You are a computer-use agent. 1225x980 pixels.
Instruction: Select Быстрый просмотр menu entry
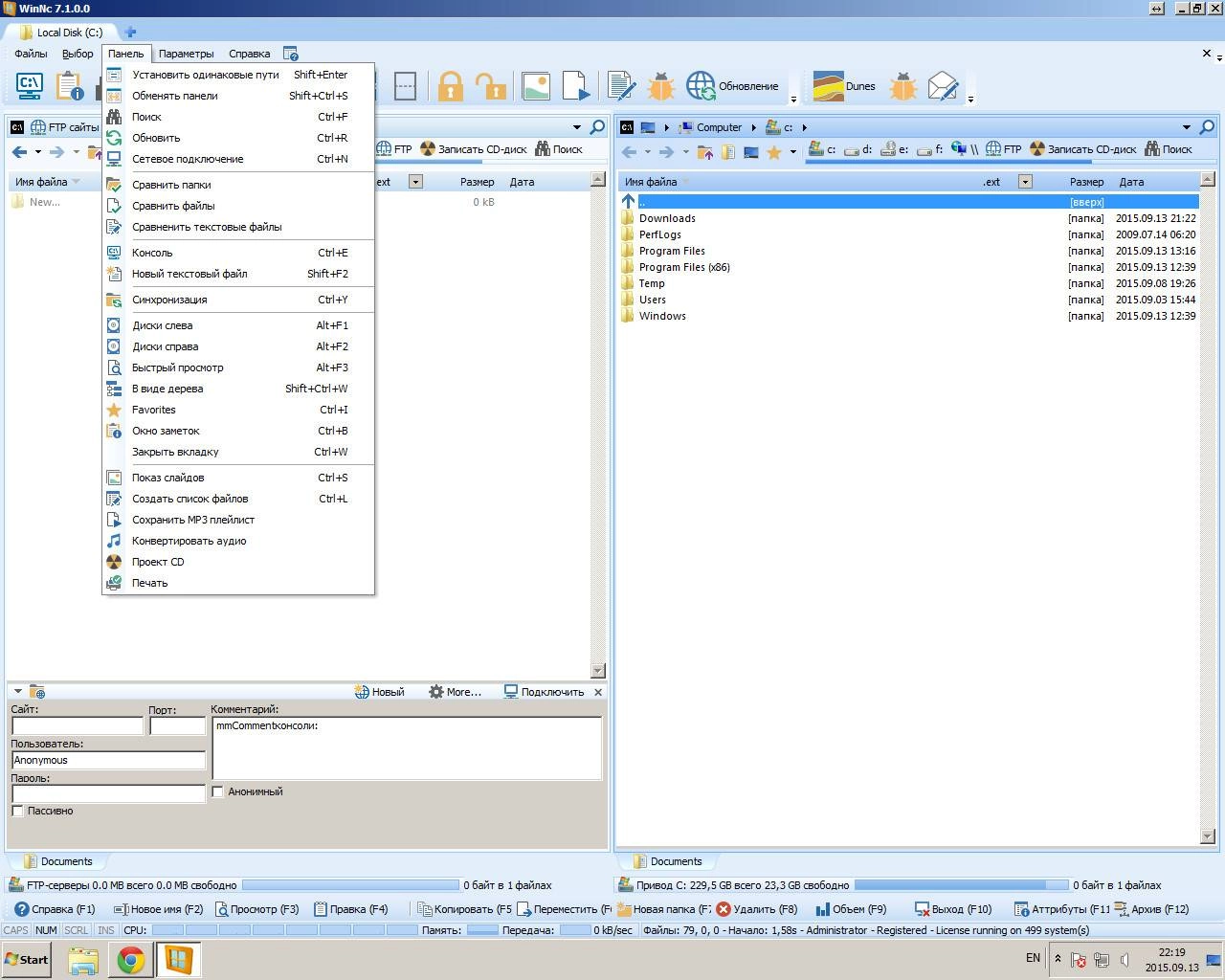[x=238, y=367]
